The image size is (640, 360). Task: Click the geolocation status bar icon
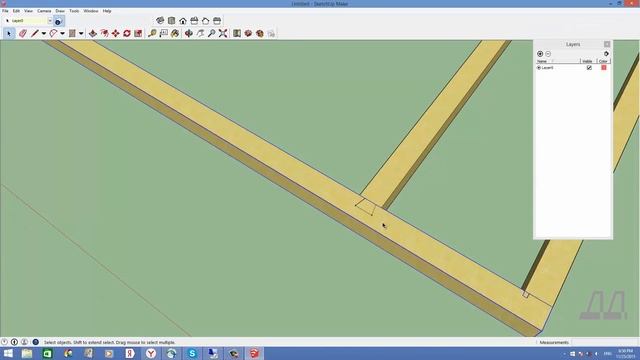[4, 342]
